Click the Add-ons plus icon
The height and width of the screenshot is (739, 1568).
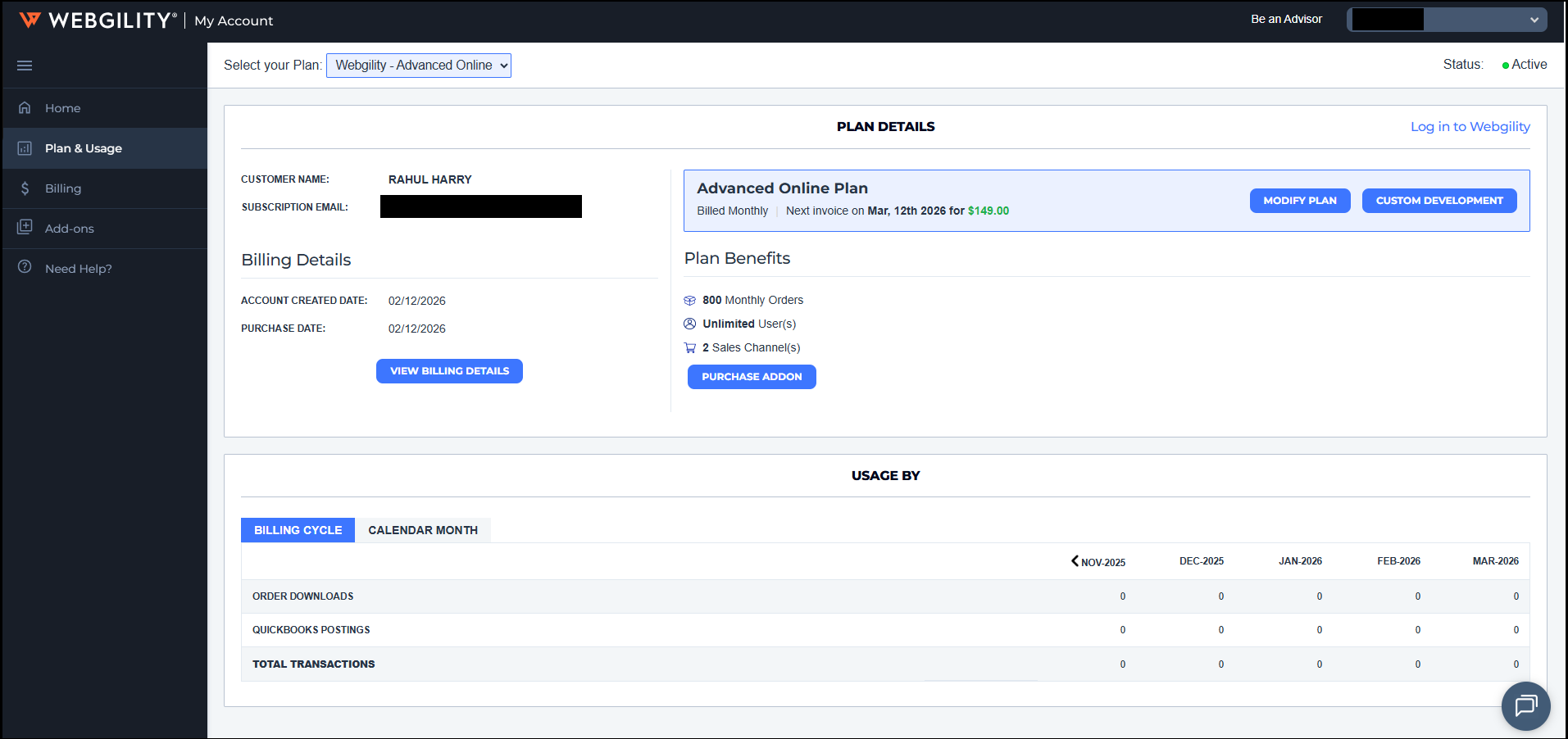[25, 227]
